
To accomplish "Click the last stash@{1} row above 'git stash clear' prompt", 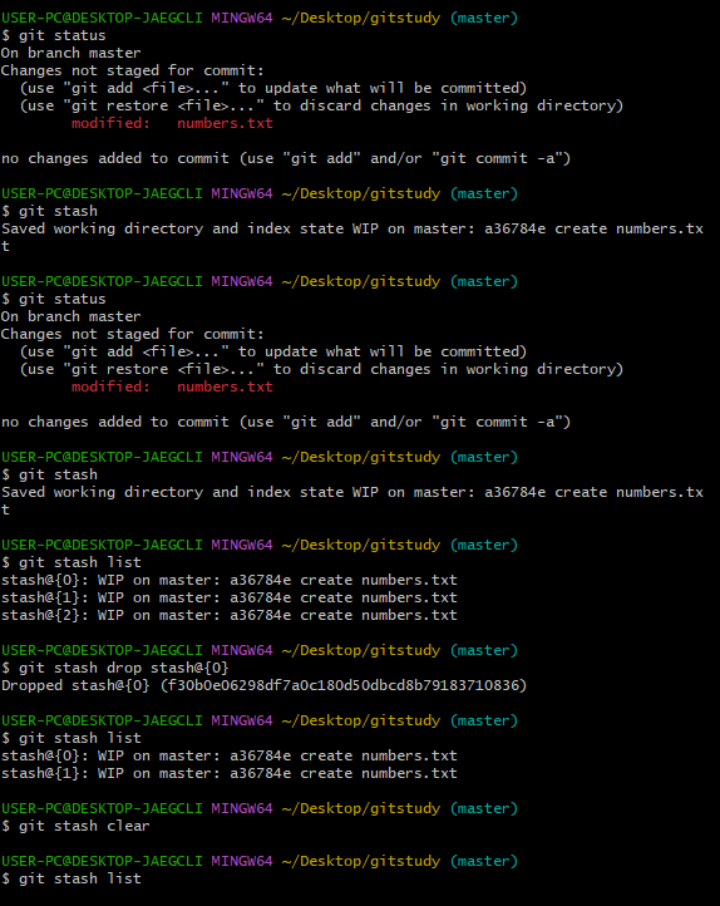I will [x=229, y=773].
